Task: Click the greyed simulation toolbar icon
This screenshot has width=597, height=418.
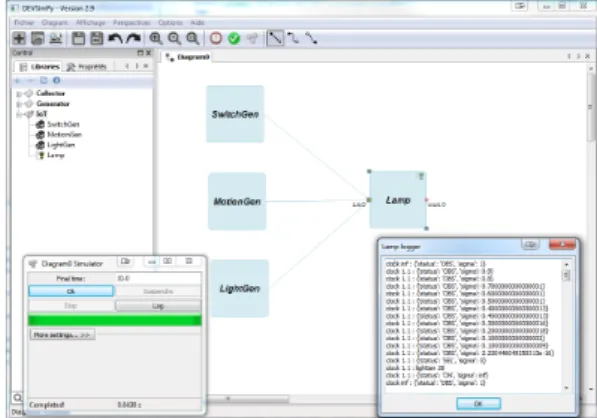Action: (252, 38)
